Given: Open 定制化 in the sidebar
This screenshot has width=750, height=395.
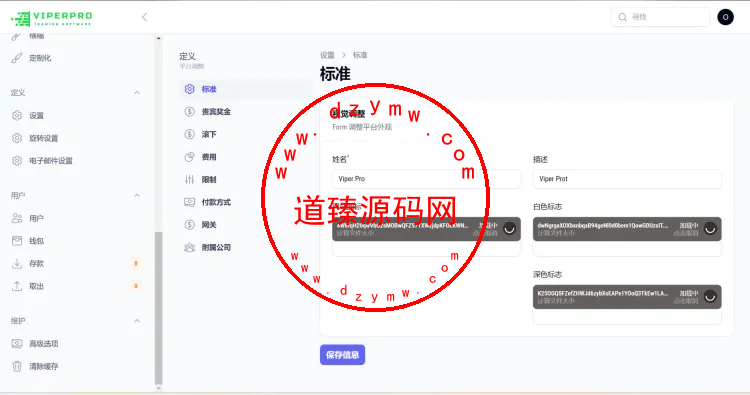Looking at the screenshot, I should pyautogui.click(x=40, y=58).
